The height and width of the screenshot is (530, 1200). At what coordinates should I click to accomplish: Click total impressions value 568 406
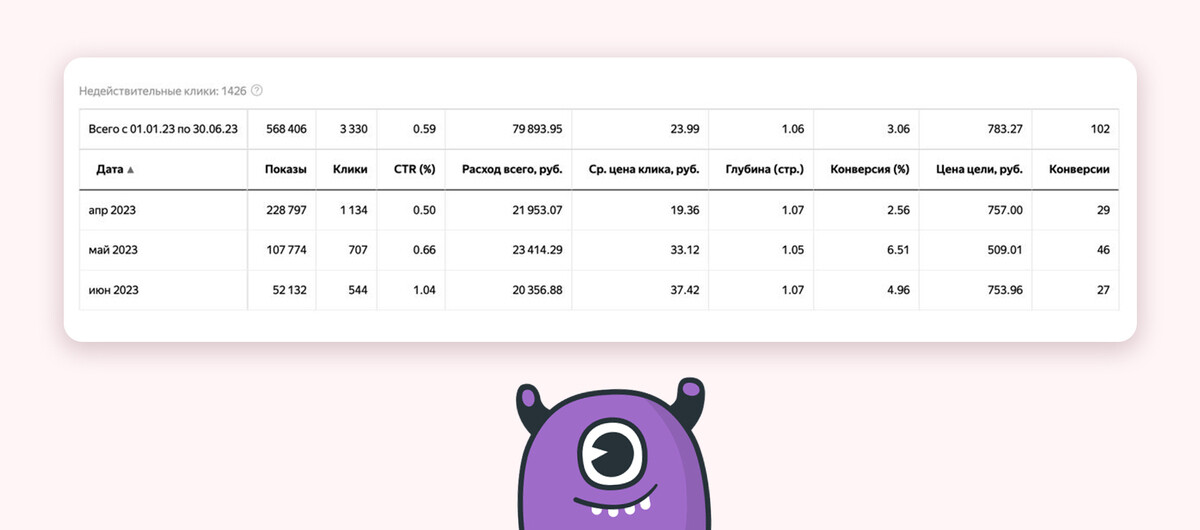pos(285,129)
